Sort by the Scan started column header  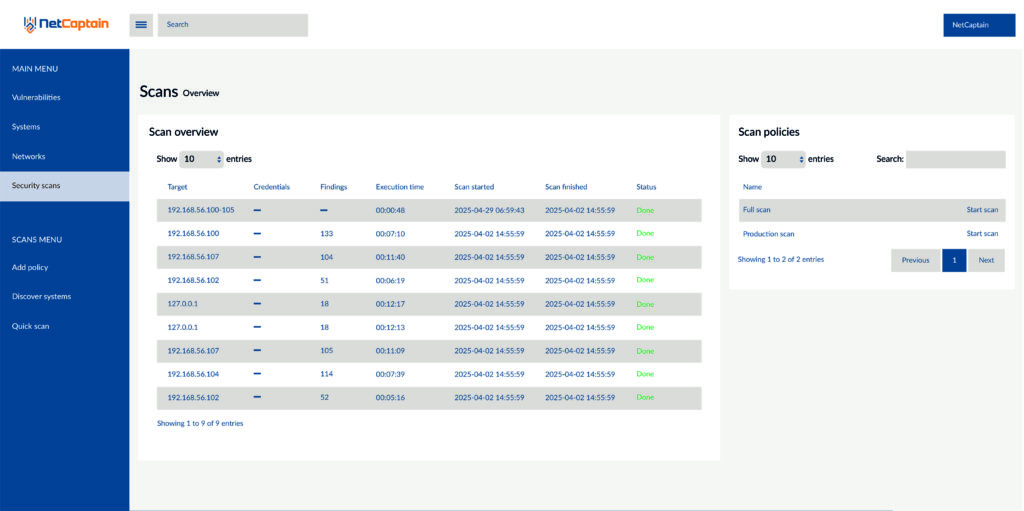point(474,187)
